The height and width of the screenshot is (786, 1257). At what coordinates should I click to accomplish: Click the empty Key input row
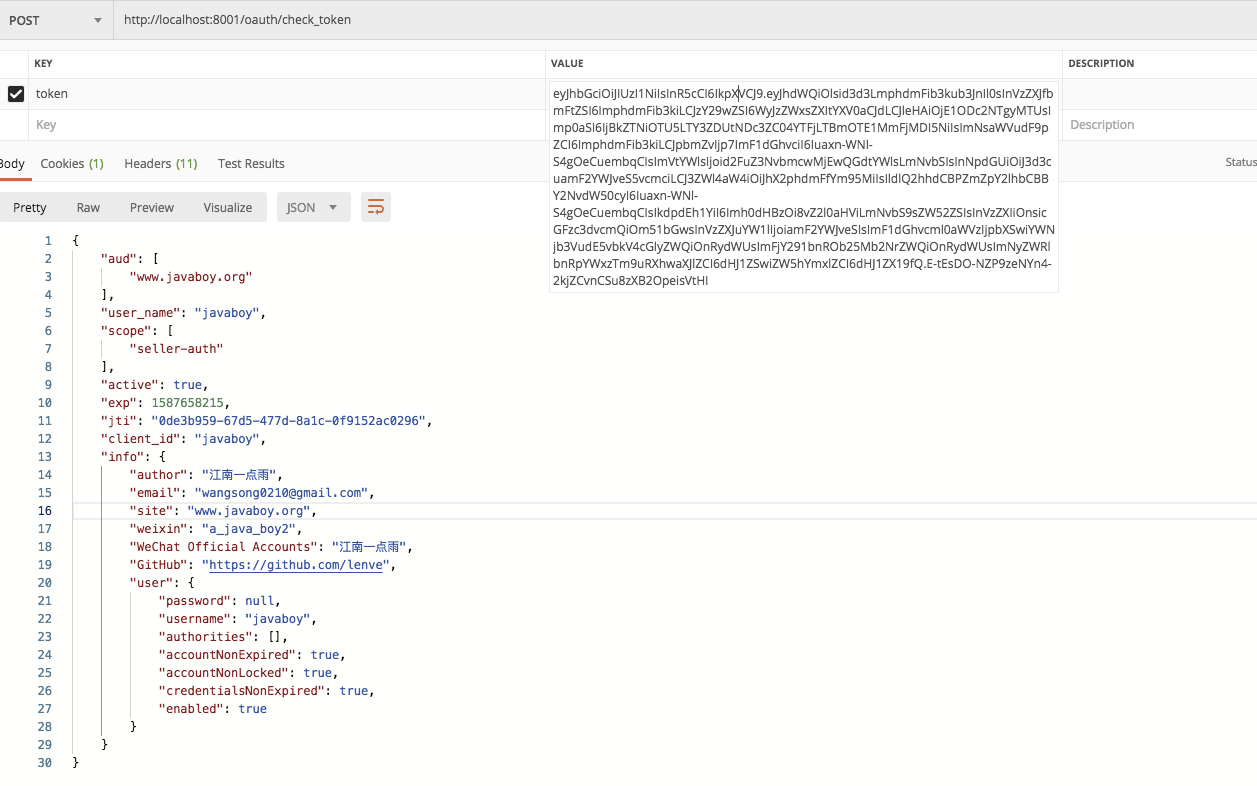point(200,124)
